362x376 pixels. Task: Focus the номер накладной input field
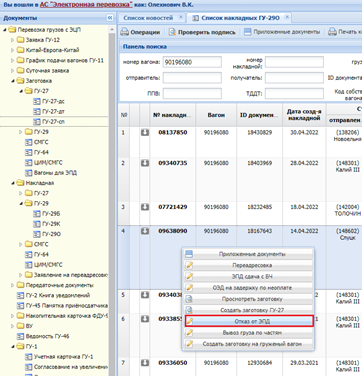tap(294, 62)
